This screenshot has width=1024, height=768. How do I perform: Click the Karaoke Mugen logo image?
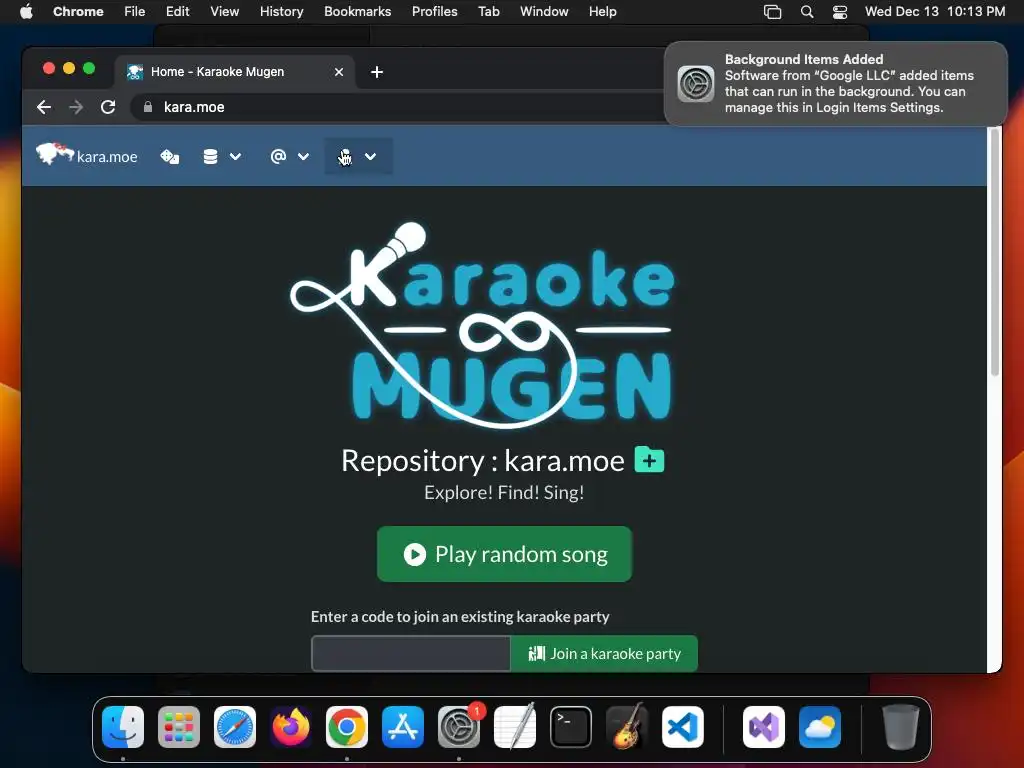point(482,325)
